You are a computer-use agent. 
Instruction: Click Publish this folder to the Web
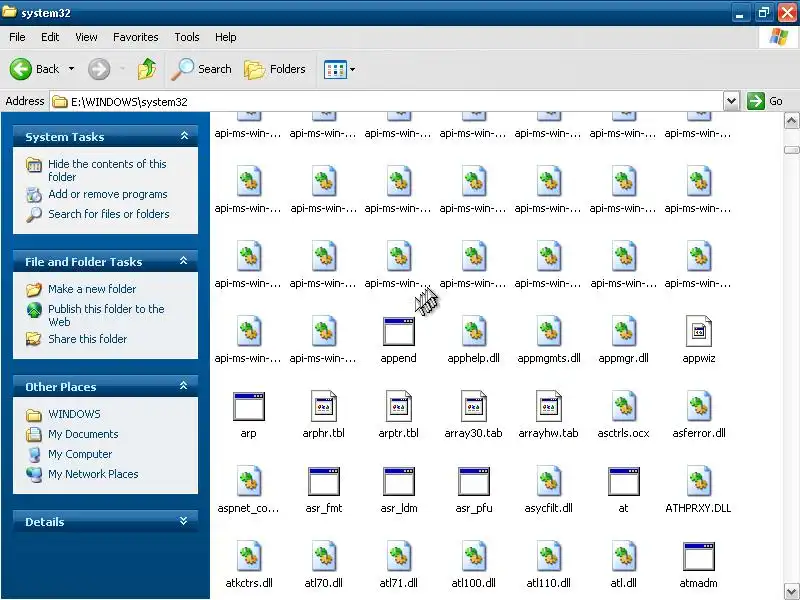pyautogui.click(x=106, y=315)
